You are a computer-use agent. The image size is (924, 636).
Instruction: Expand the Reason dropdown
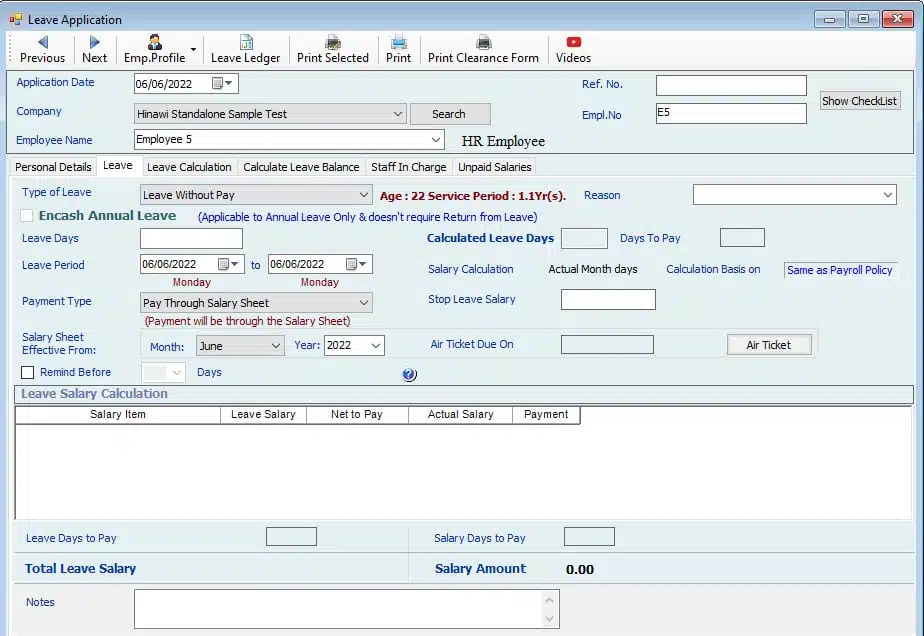(x=887, y=195)
